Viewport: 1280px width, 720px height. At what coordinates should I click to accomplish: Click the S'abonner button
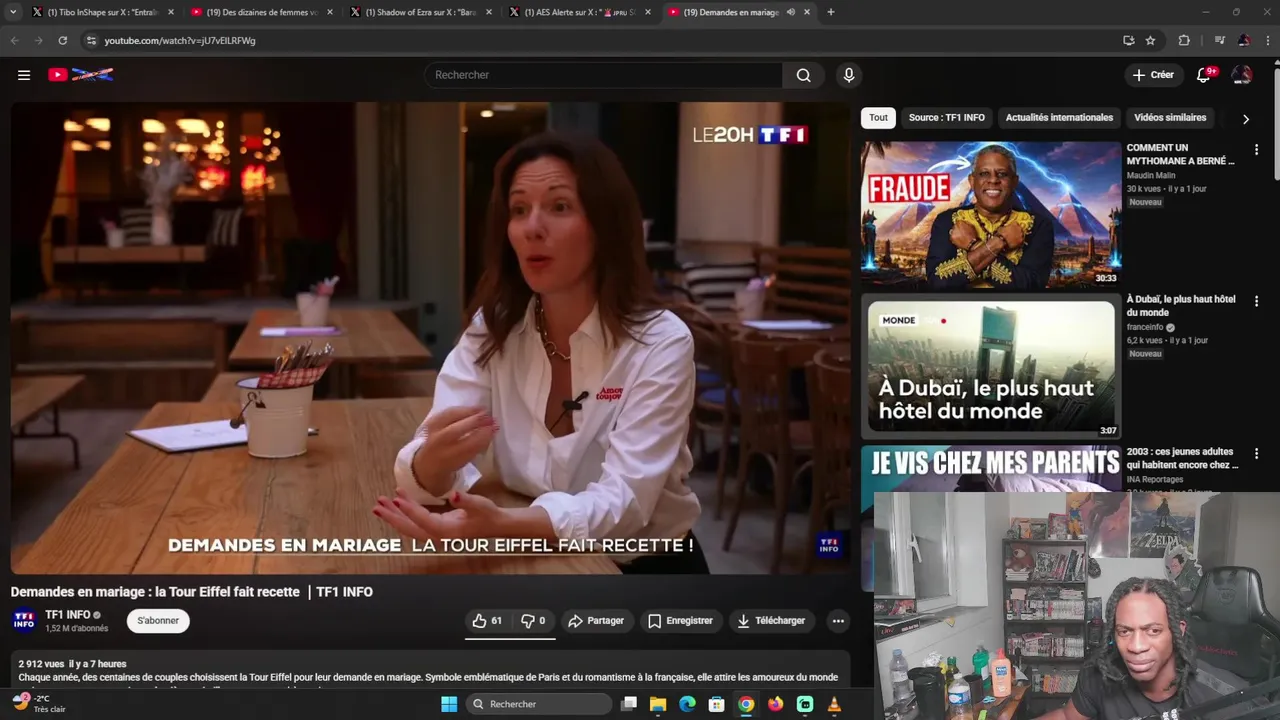pyautogui.click(x=158, y=621)
